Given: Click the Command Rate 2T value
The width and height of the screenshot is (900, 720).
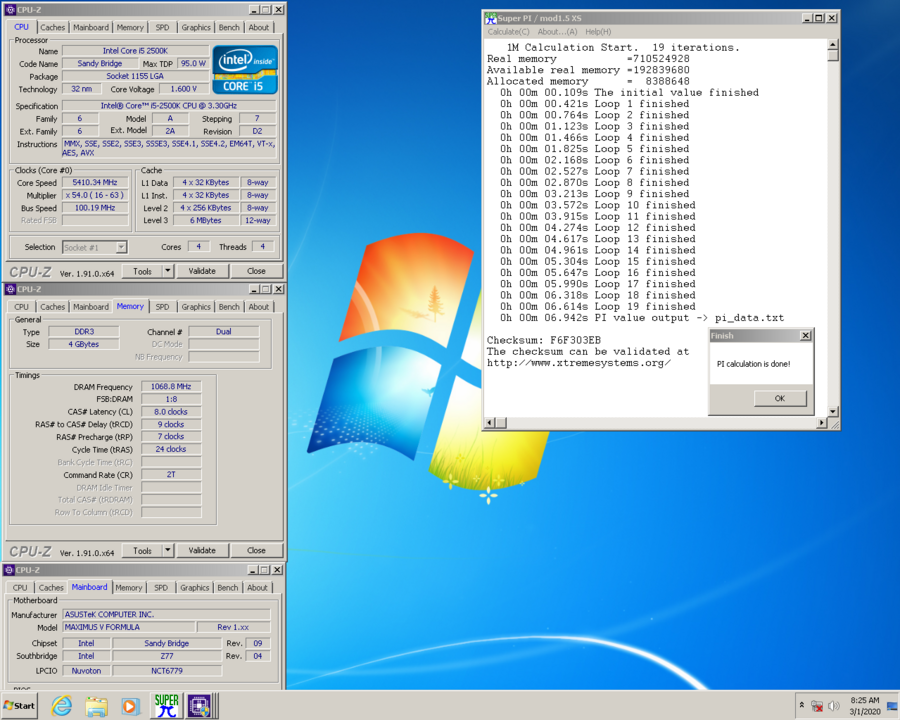Looking at the screenshot, I should (x=171, y=474).
